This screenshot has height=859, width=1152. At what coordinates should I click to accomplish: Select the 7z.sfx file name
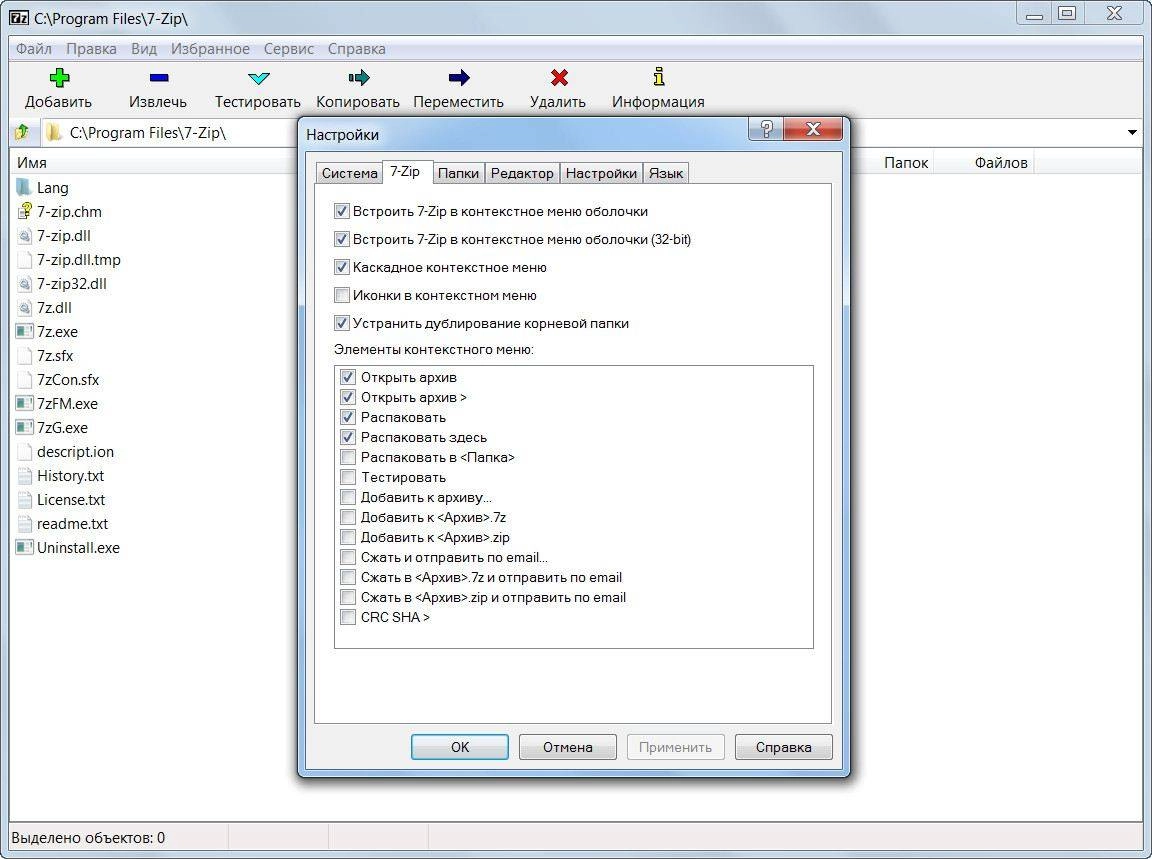click(55, 356)
